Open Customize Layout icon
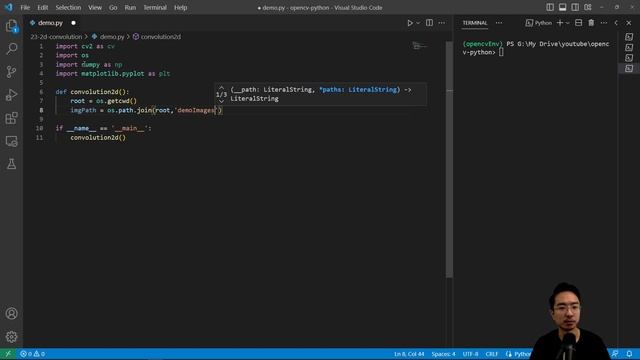 click(588, 7)
